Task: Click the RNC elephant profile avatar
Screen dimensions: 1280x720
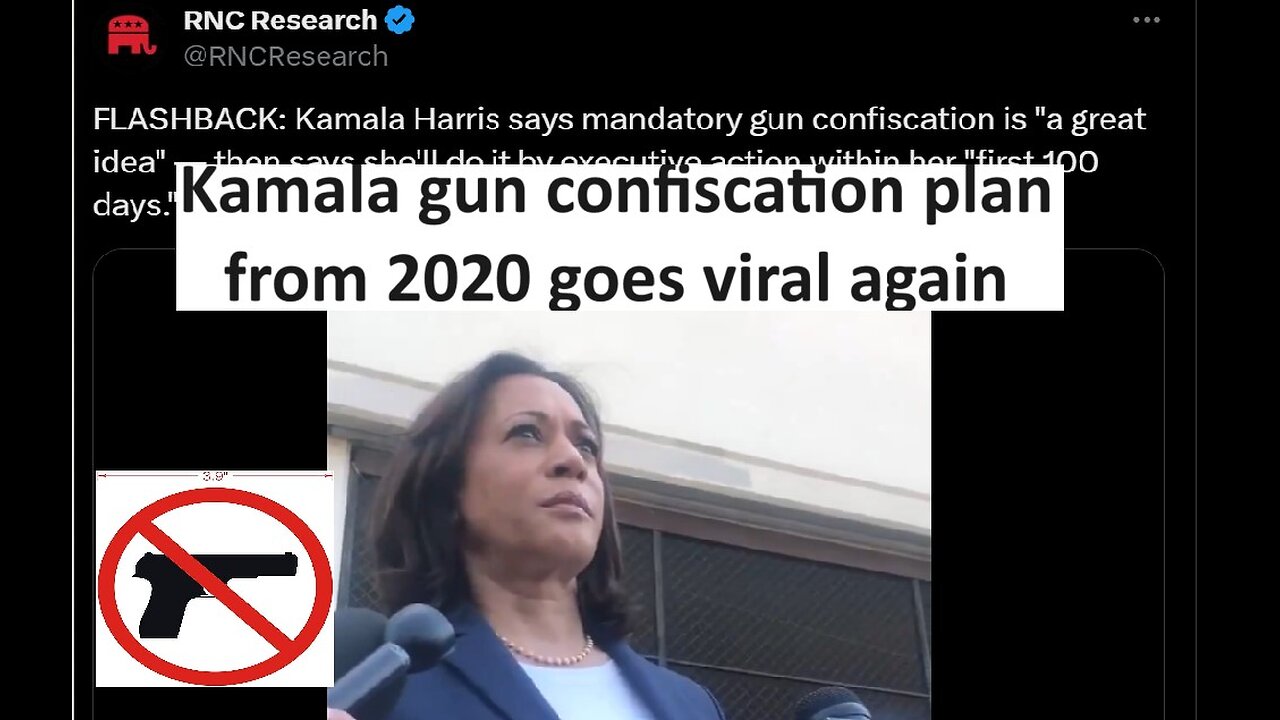Action: coord(131,35)
